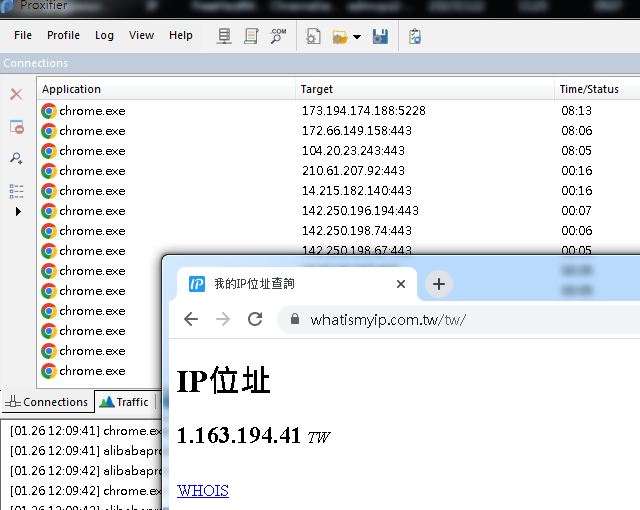
Task: Open the Log menu
Action: 104,35
